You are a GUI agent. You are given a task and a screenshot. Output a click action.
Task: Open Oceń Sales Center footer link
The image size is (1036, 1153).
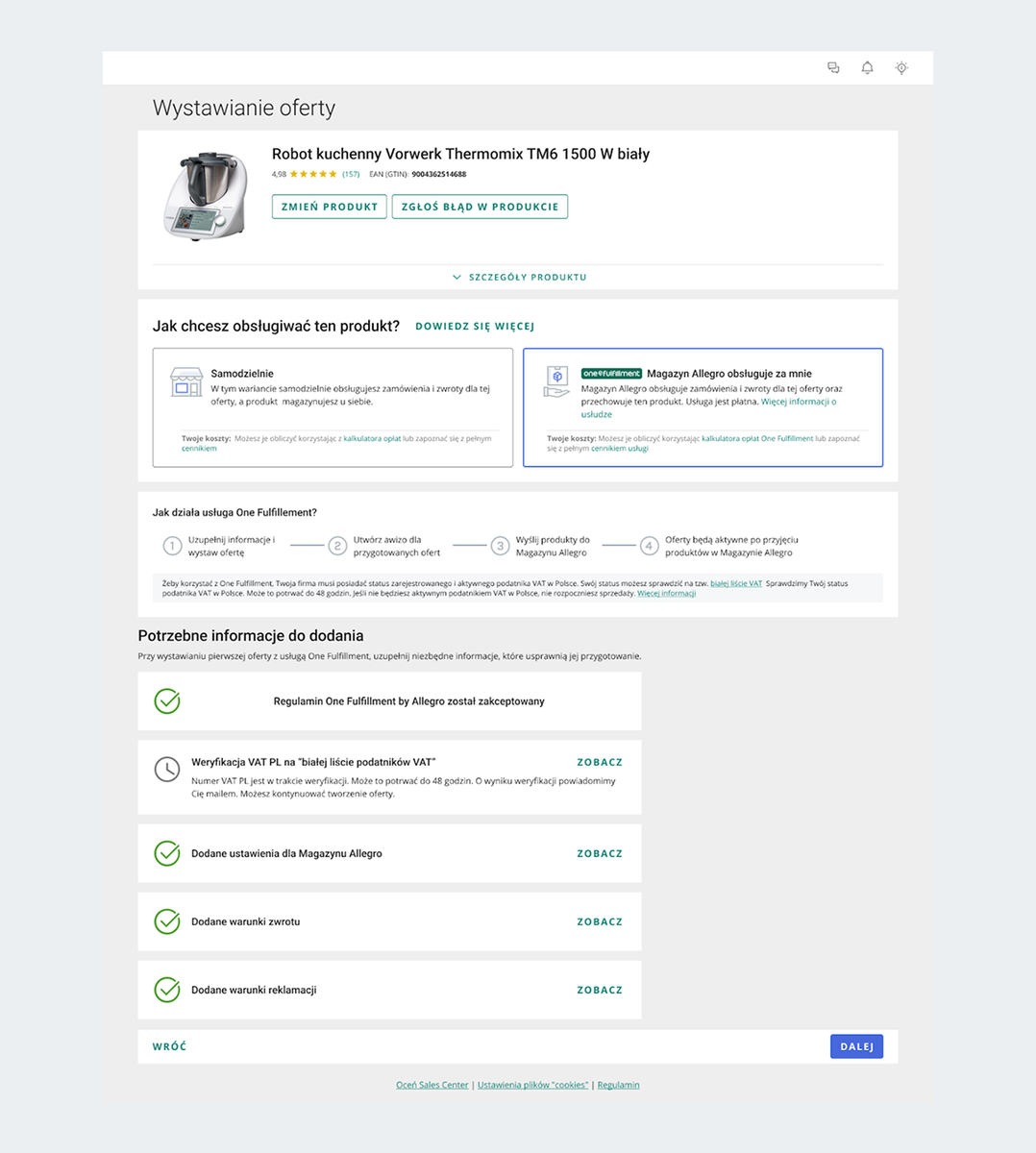432,1085
